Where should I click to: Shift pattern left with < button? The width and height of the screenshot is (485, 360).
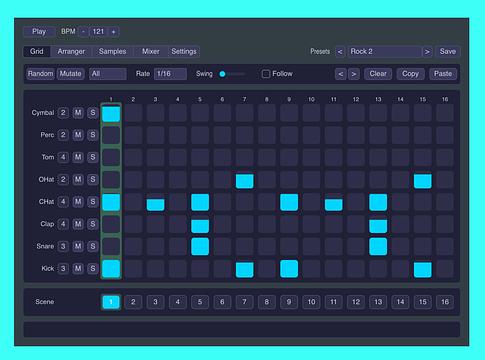tap(340, 74)
